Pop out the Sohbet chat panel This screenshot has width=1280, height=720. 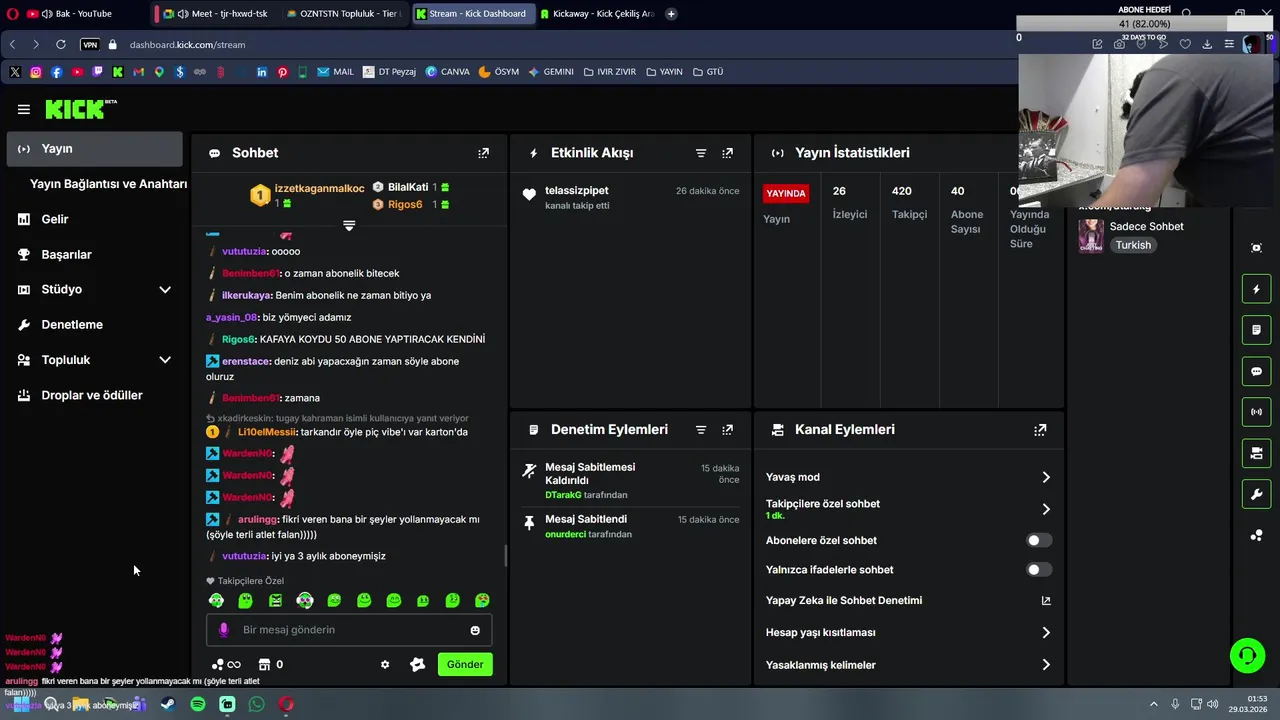tap(484, 153)
